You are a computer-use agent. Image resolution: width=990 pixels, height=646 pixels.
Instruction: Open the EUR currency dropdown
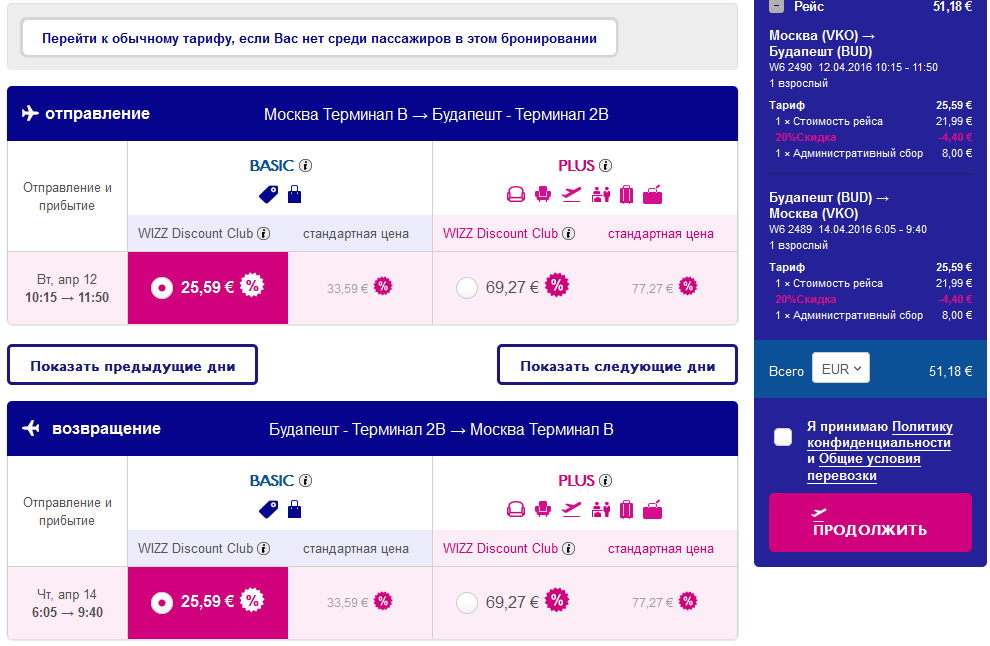click(841, 369)
